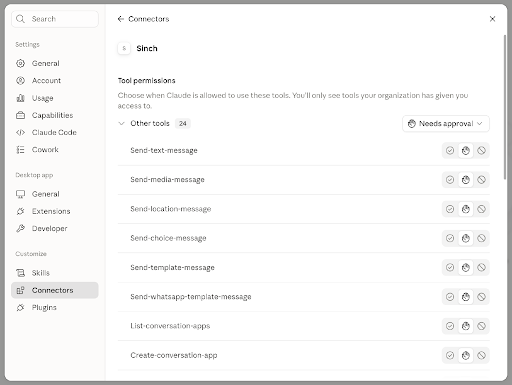
Task: Block the Send-template-message tool
Action: 481,268
